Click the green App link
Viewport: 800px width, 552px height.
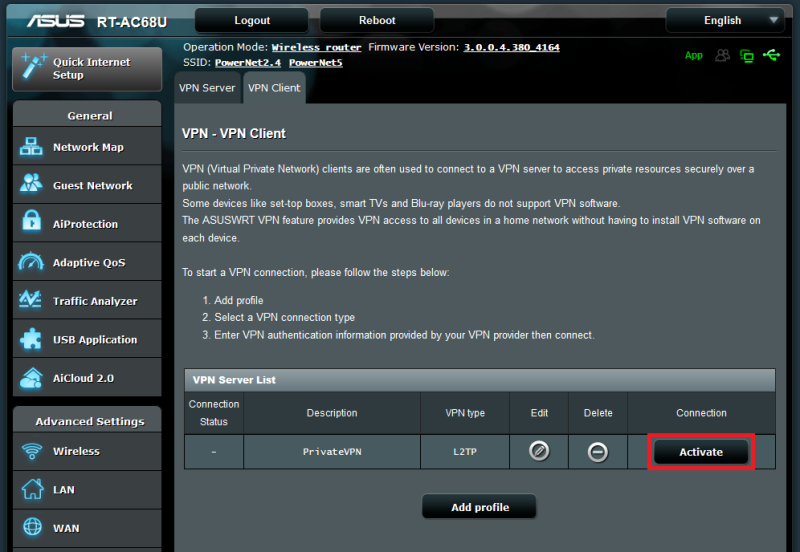click(x=693, y=55)
